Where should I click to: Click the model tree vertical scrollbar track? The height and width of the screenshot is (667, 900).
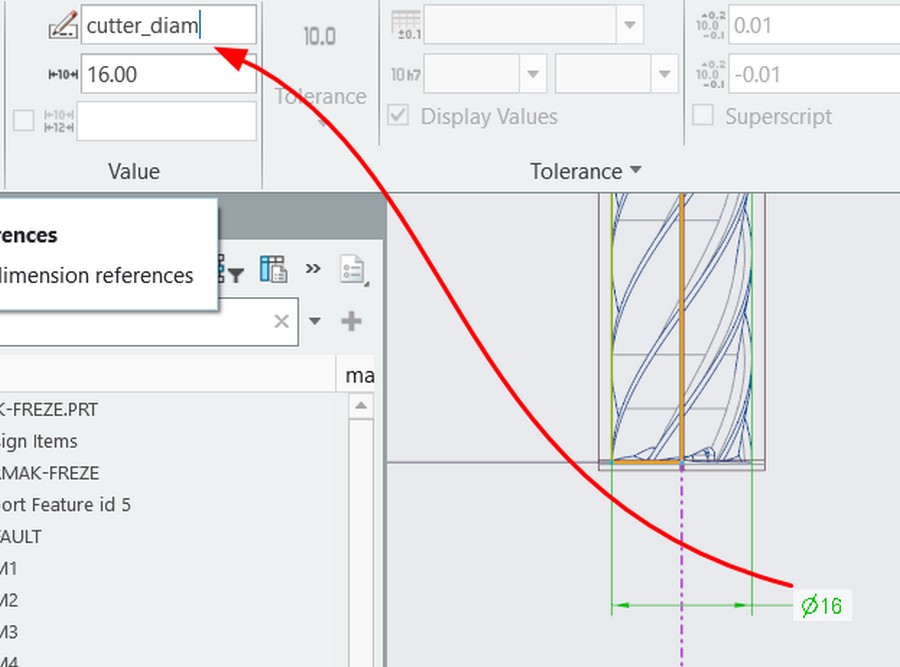361,542
